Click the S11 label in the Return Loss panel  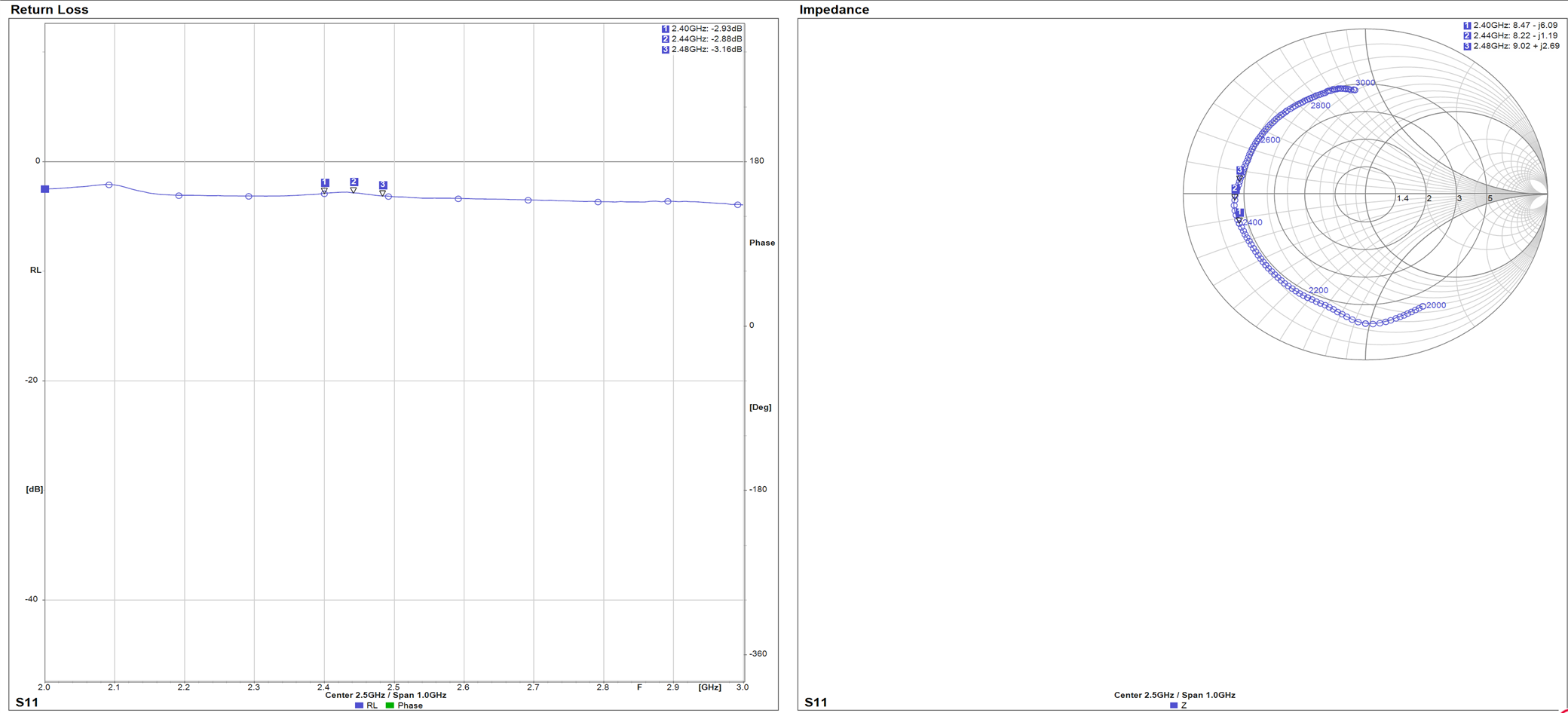(27, 702)
